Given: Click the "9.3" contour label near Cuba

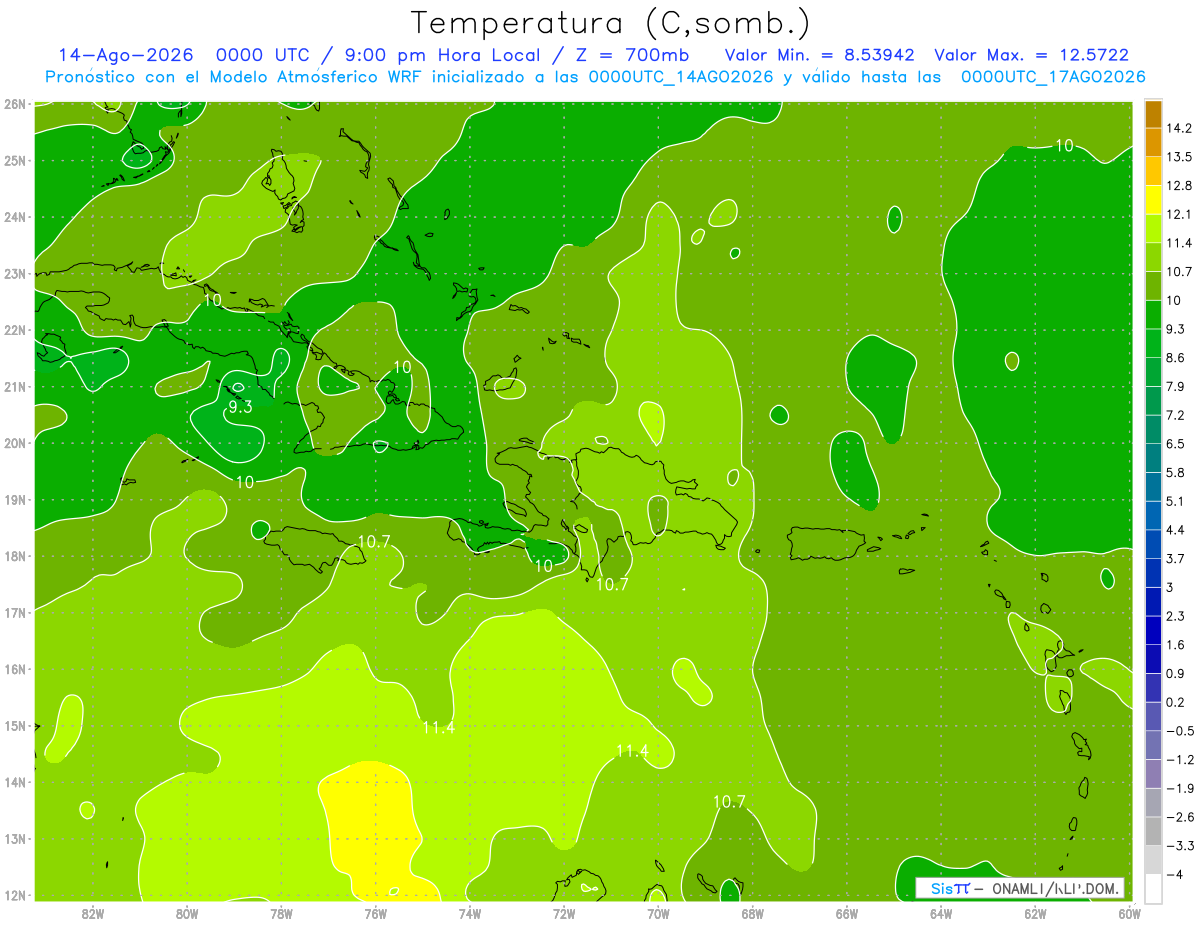Looking at the screenshot, I should 240,407.
